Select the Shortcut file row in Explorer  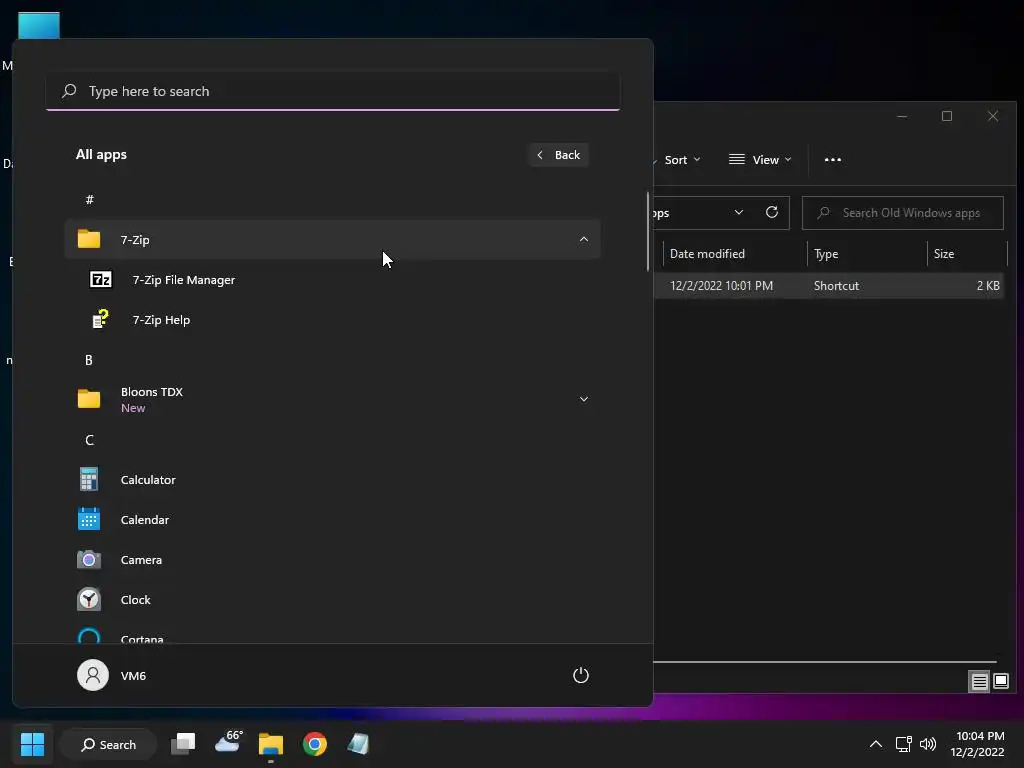(x=829, y=285)
